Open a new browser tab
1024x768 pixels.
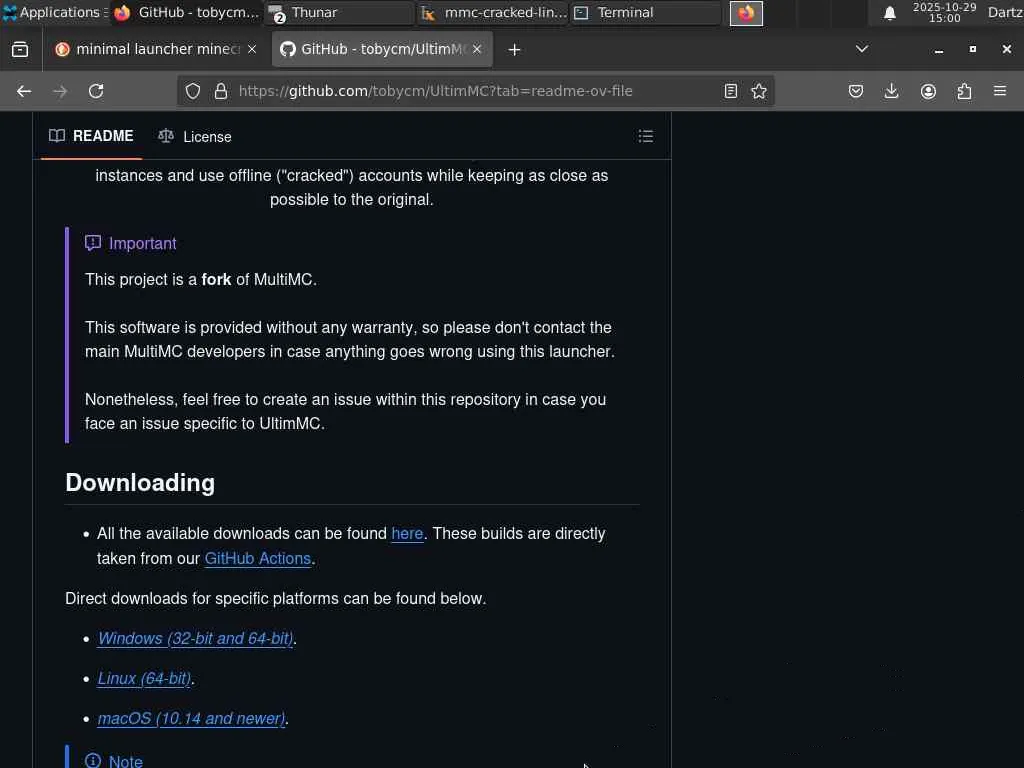tap(514, 50)
